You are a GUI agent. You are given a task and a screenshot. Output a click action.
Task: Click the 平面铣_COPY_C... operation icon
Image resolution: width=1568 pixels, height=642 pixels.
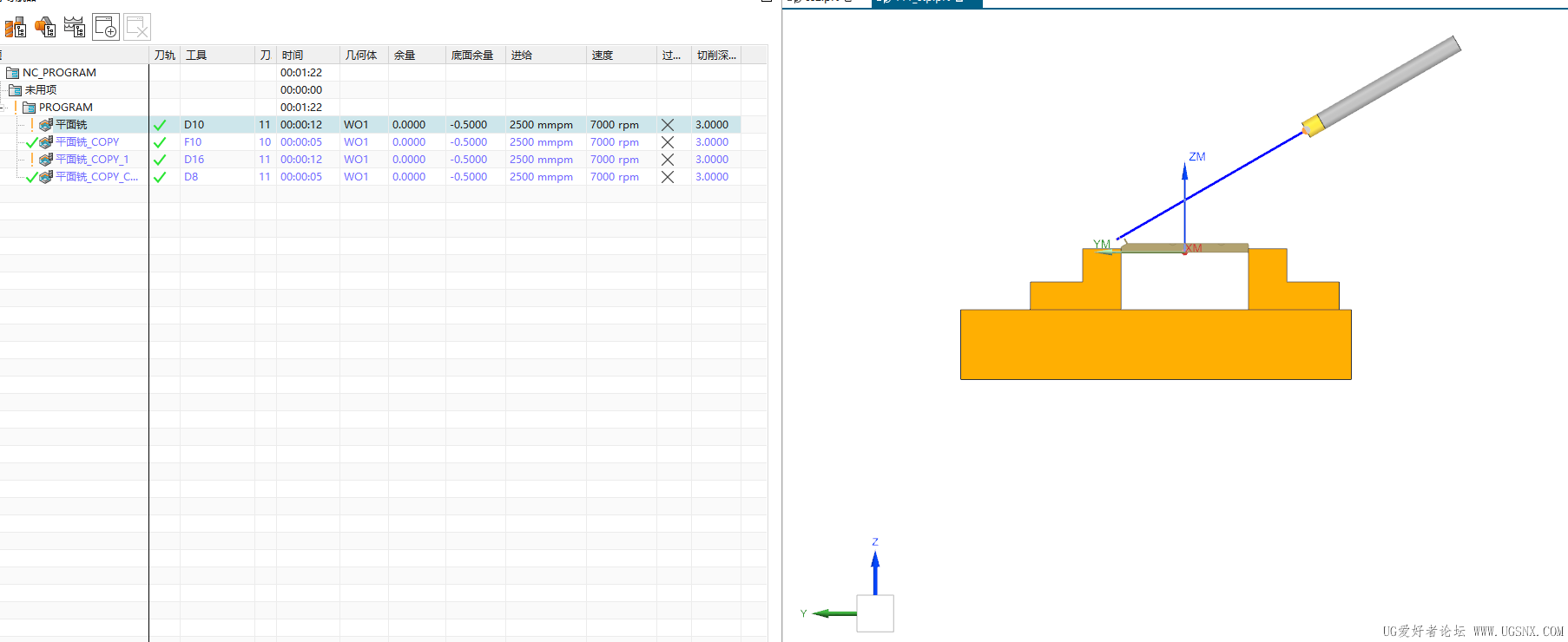(46, 177)
